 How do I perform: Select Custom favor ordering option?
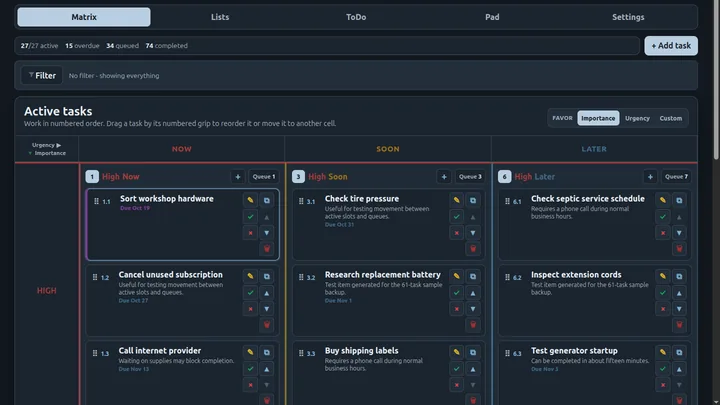670,118
